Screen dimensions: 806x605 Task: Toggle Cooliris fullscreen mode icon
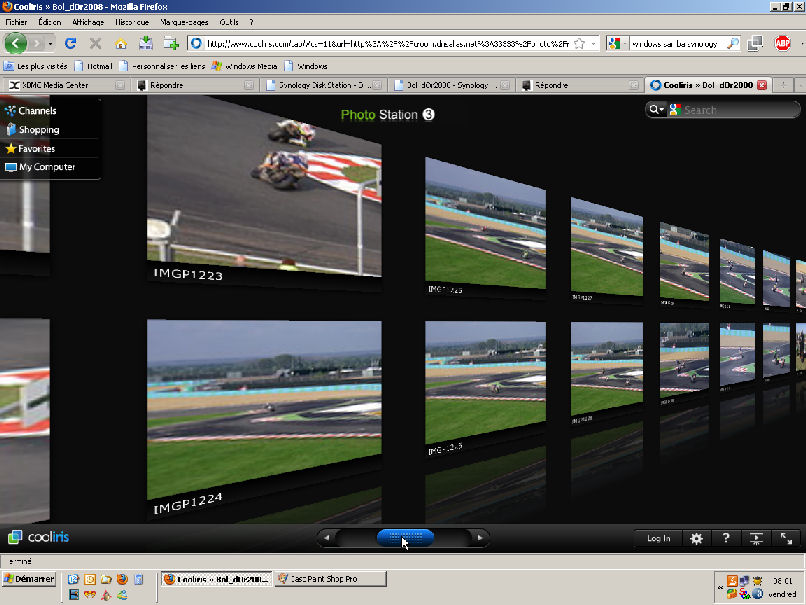click(786, 538)
